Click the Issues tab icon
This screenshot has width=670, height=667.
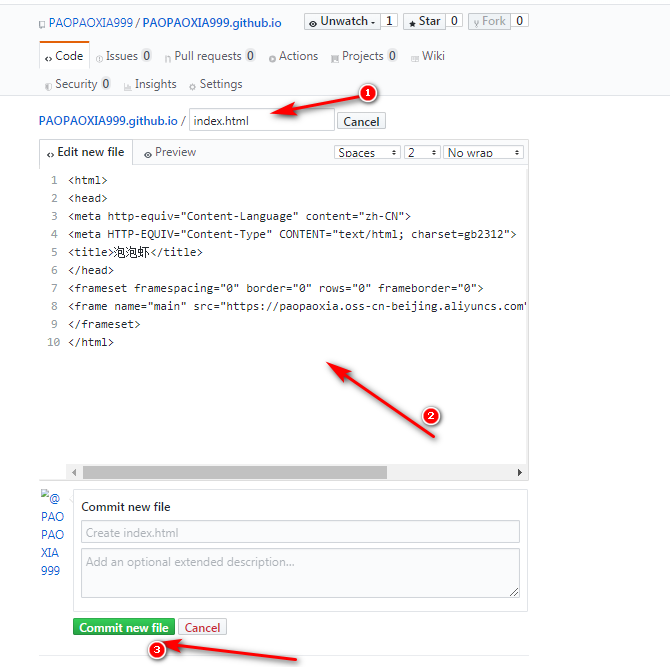99,59
